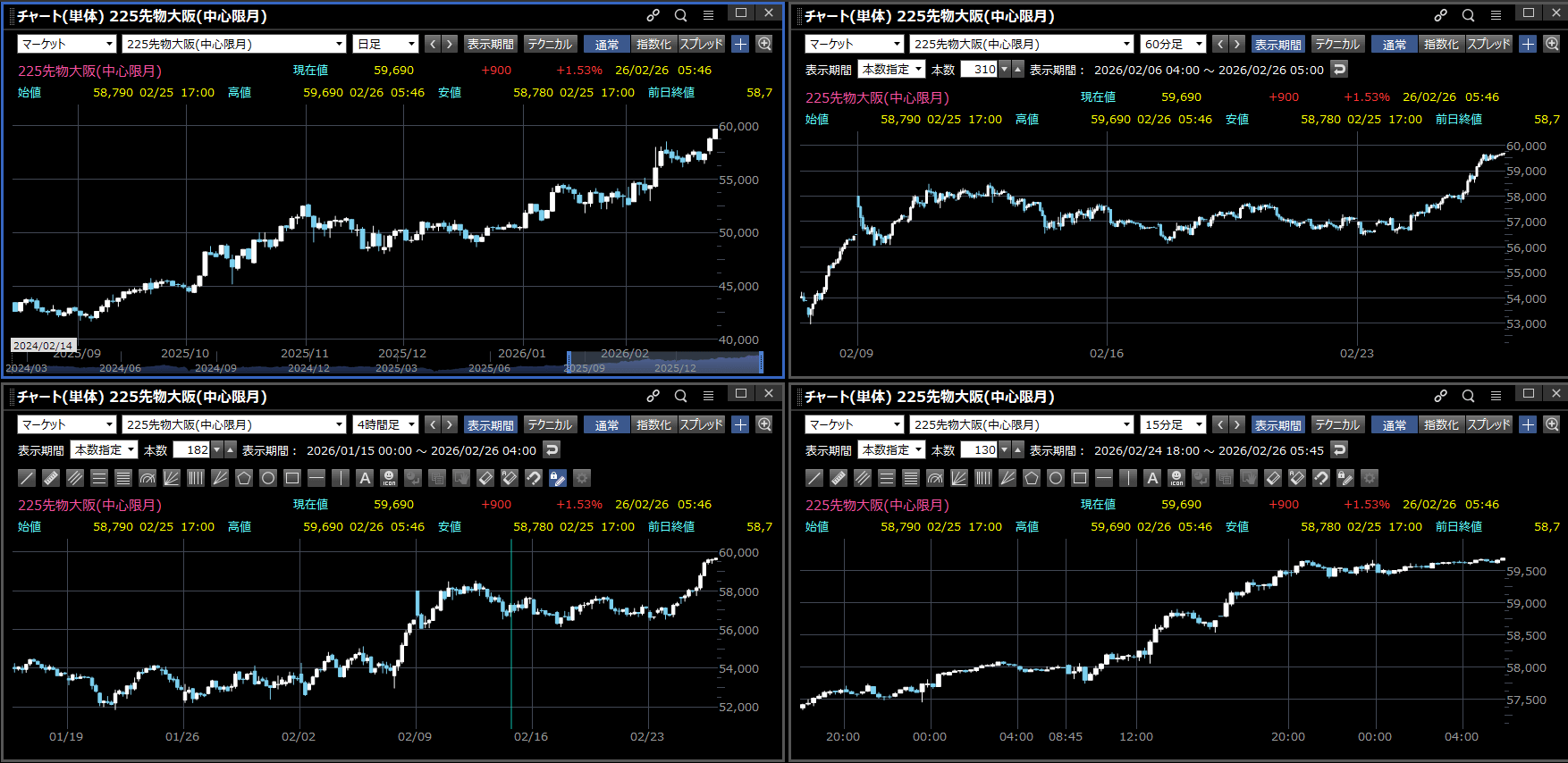Click crosshair plus icon in 15分足 chart toolbar
This screenshot has width=1568, height=763.
point(1528,424)
